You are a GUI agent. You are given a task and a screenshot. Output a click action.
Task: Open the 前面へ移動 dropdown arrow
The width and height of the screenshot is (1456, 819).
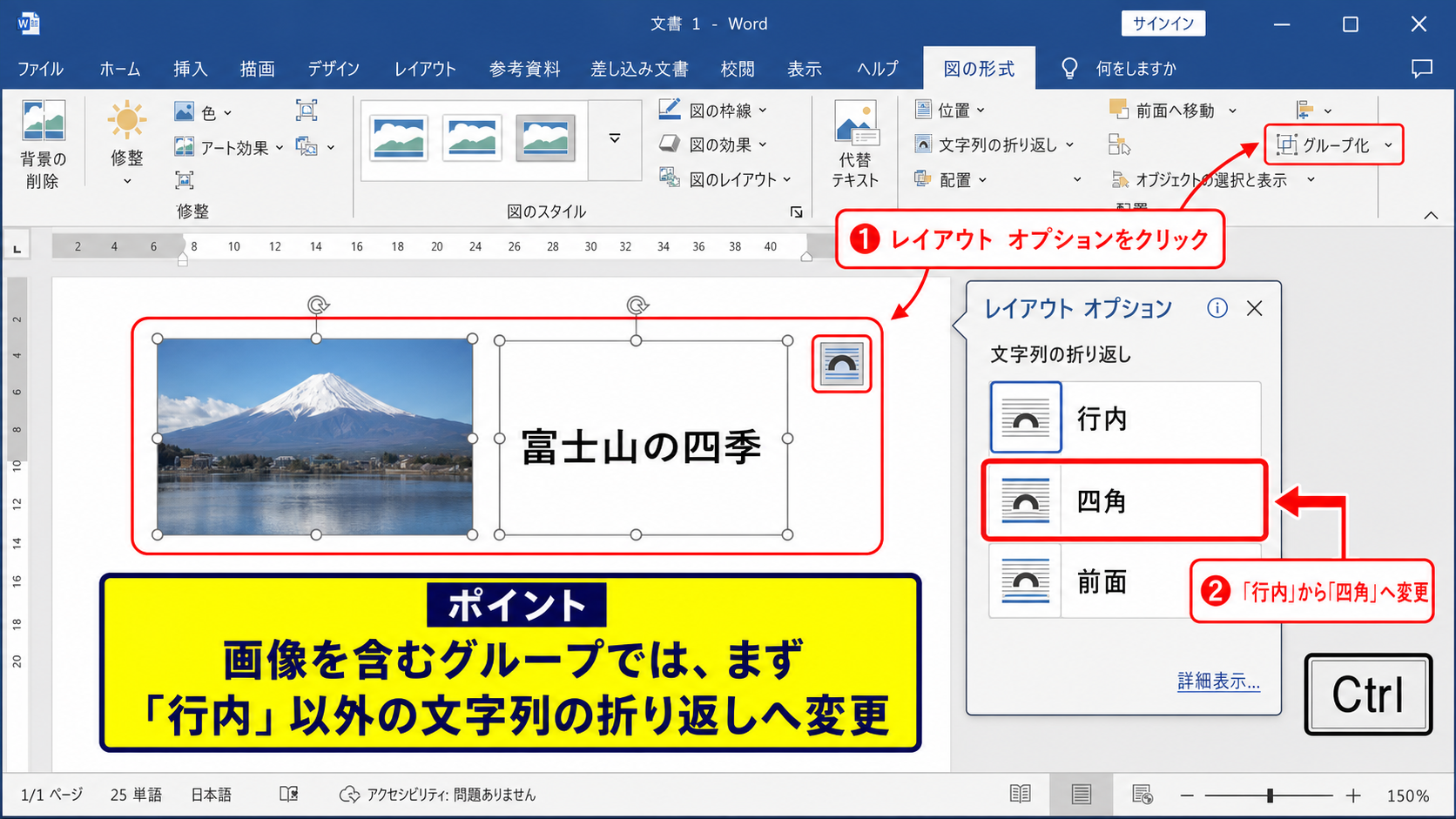click(1232, 111)
